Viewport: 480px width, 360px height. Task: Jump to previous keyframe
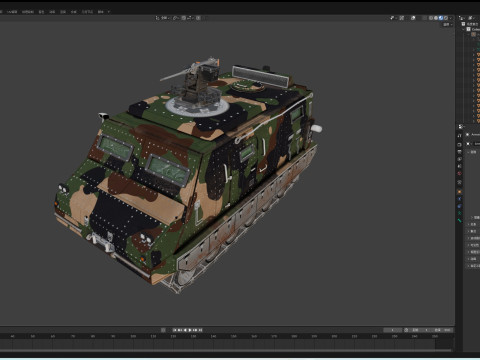pyautogui.click(x=180, y=330)
